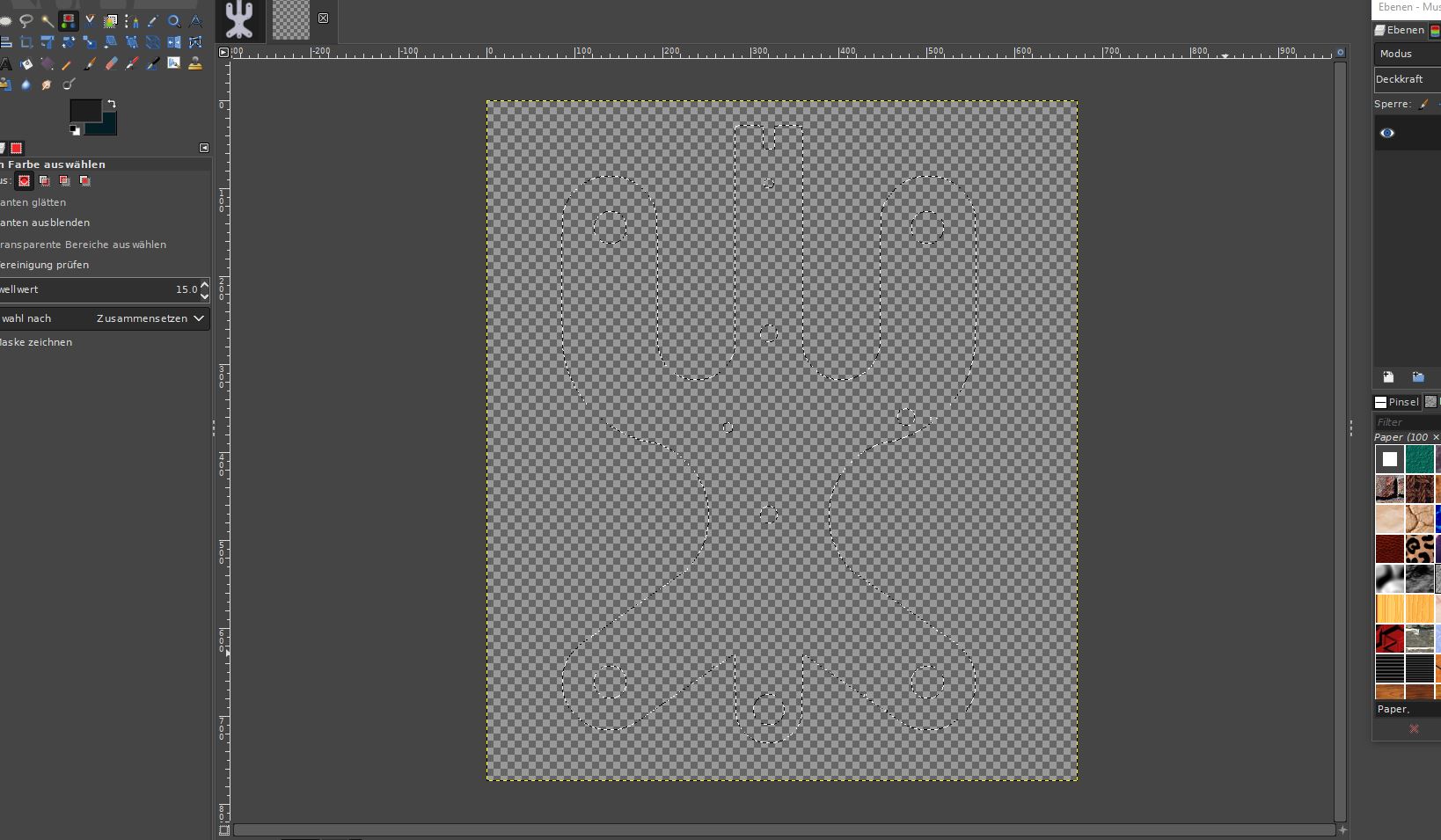Create a new layer
The image size is (1441, 840).
[x=1388, y=377]
